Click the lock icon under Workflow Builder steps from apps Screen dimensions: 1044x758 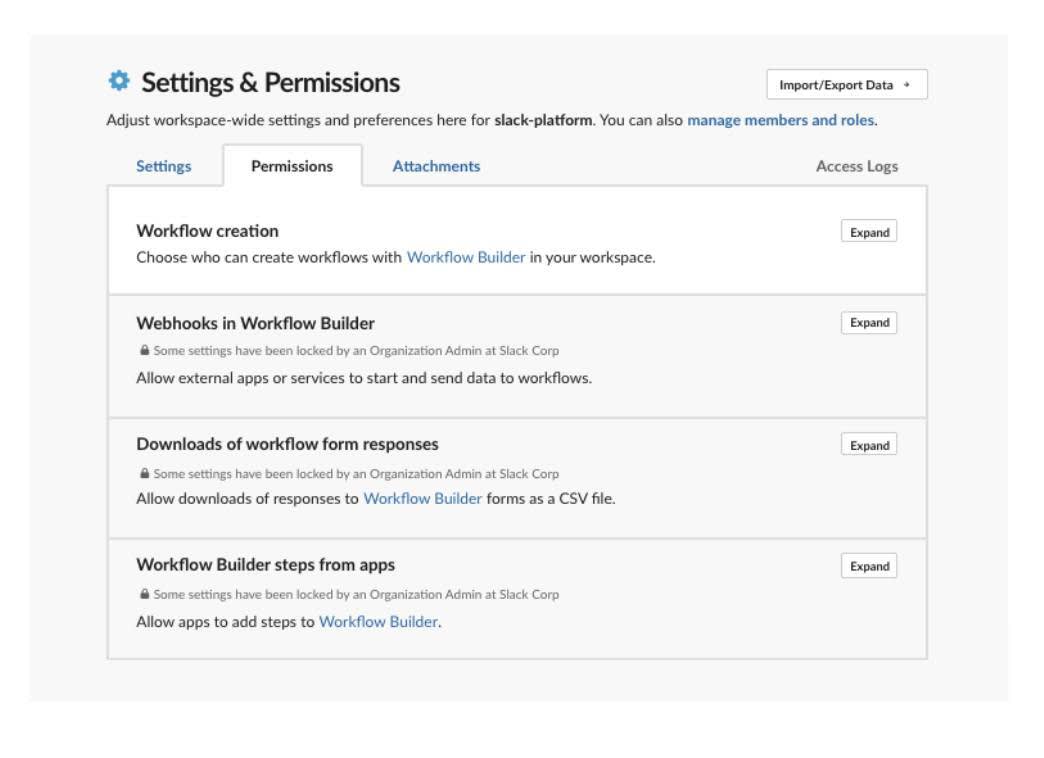pos(144,592)
